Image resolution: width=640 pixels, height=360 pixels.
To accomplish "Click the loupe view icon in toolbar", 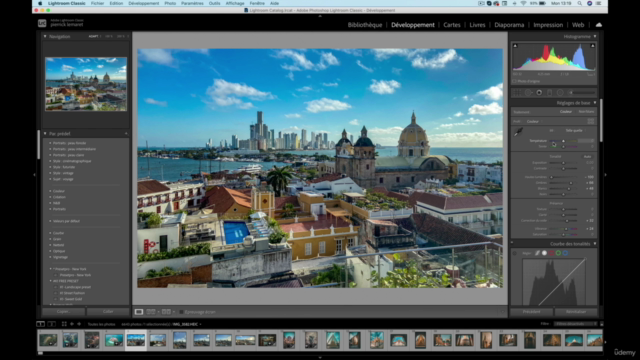I will [x=139, y=312].
